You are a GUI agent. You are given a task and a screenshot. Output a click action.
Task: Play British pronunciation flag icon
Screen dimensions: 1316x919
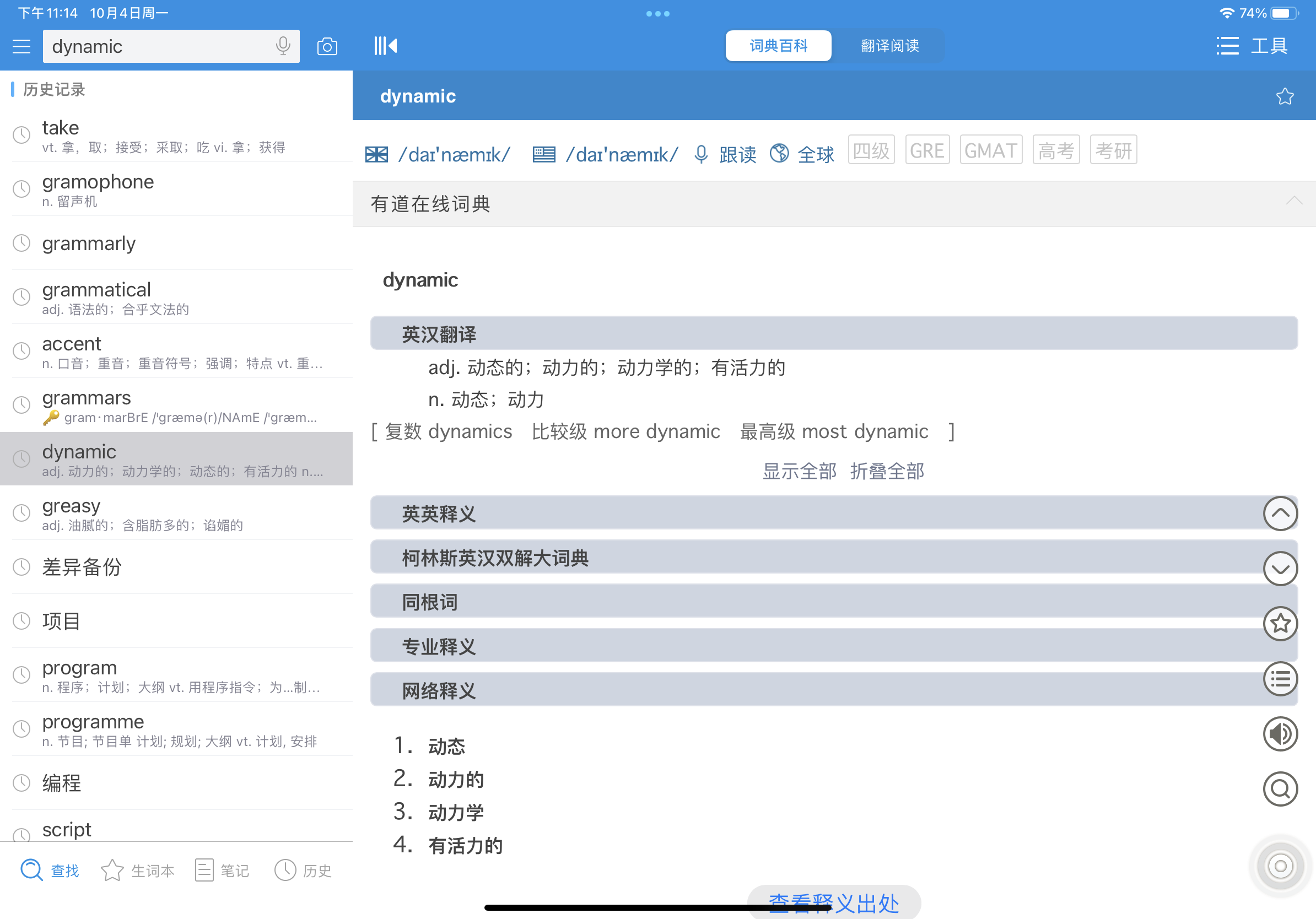pyautogui.click(x=376, y=155)
